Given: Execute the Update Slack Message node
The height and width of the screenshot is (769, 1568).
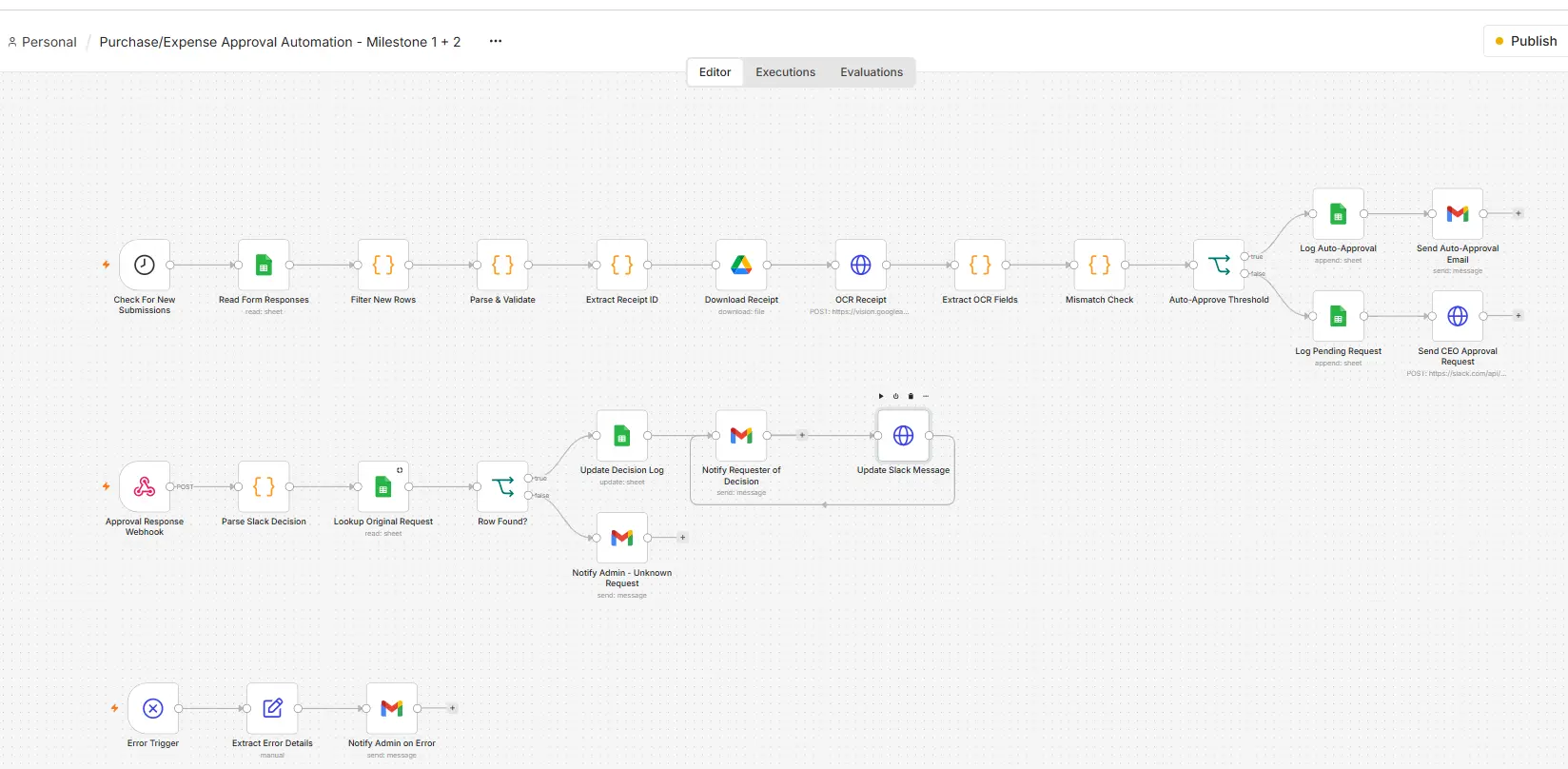Looking at the screenshot, I should 881,396.
